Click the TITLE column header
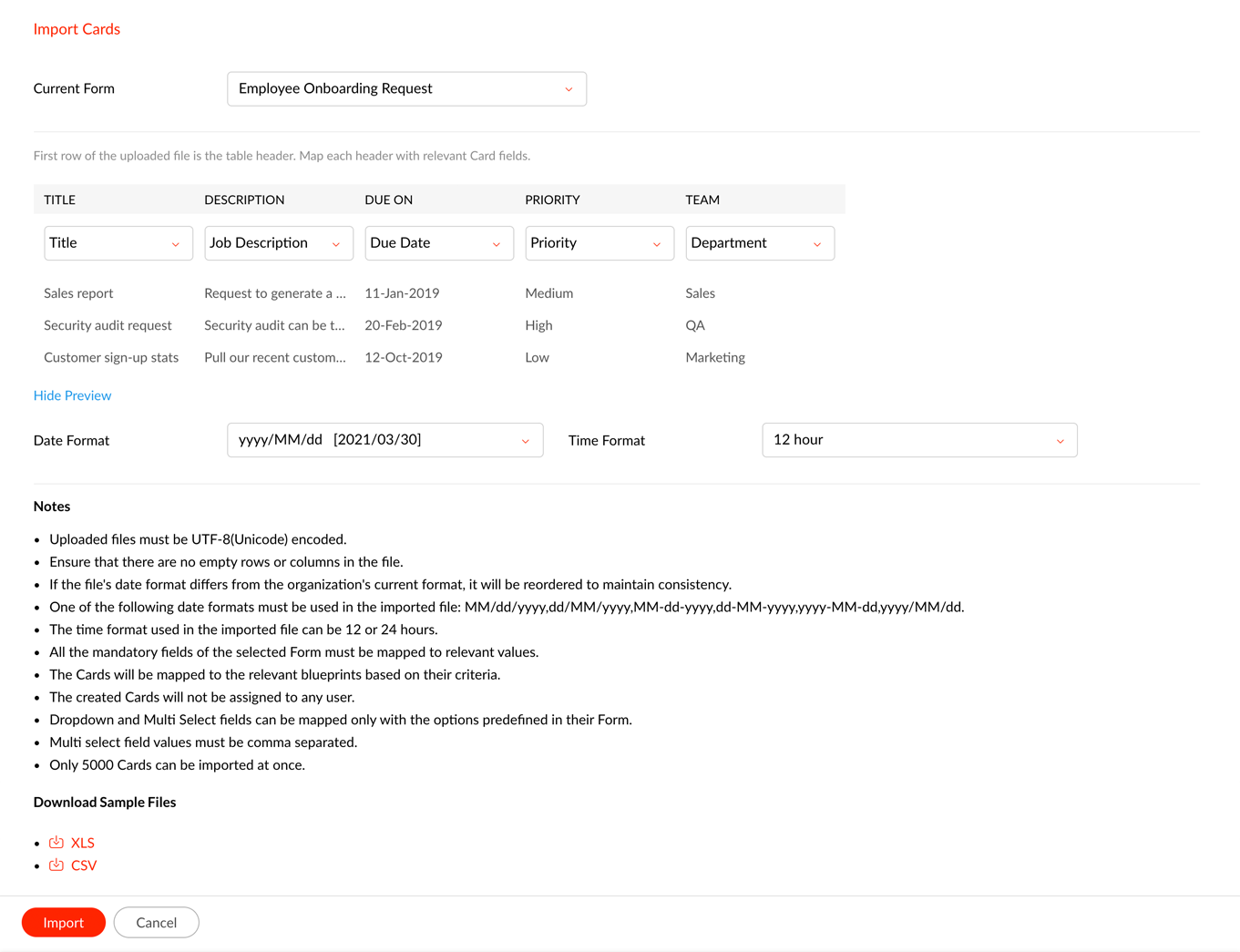This screenshot has height=952, width=1240. click(60, 200)
